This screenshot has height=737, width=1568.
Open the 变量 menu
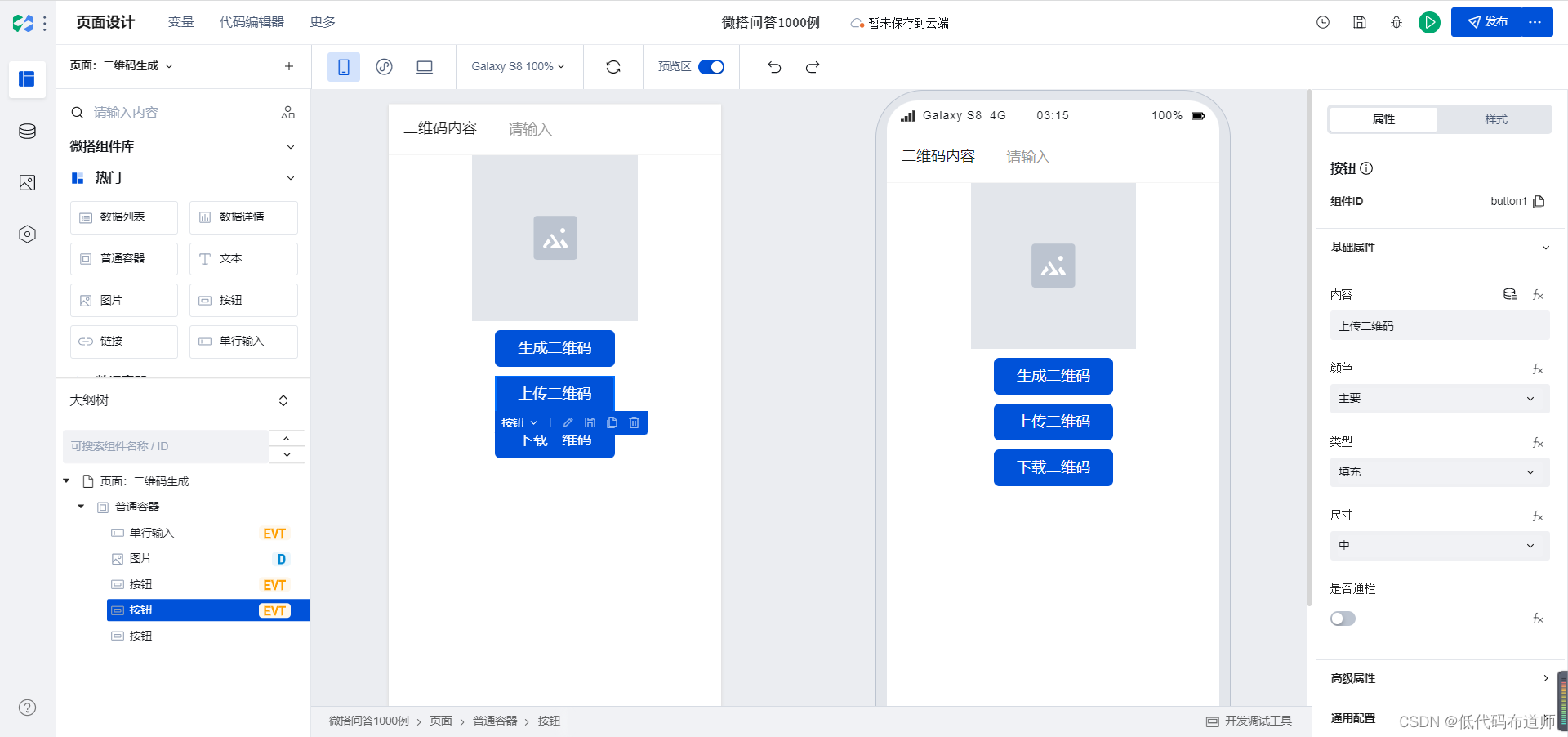coord(180,22)
